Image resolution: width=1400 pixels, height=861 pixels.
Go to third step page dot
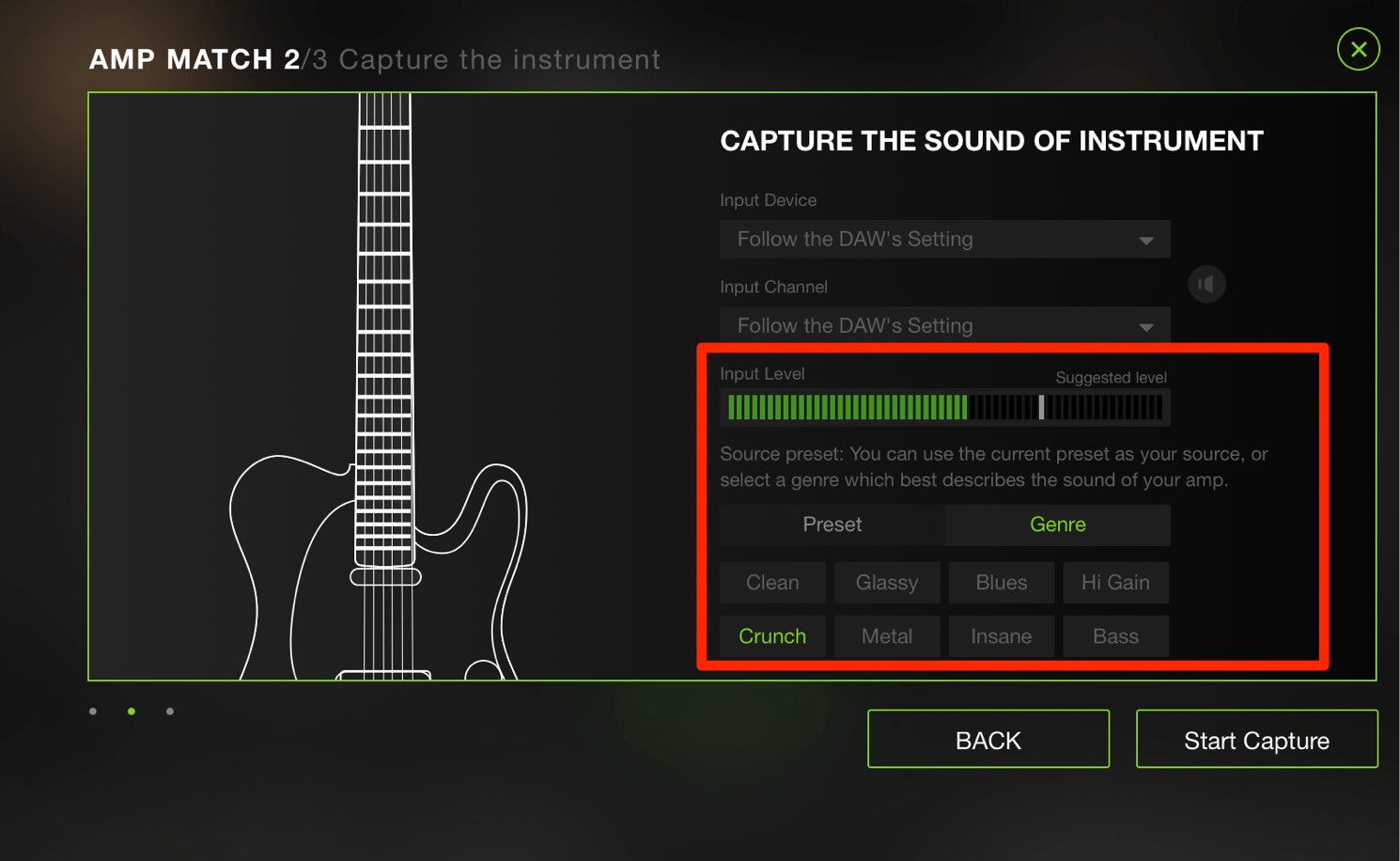pyautogui.click(x=170, y=712)
